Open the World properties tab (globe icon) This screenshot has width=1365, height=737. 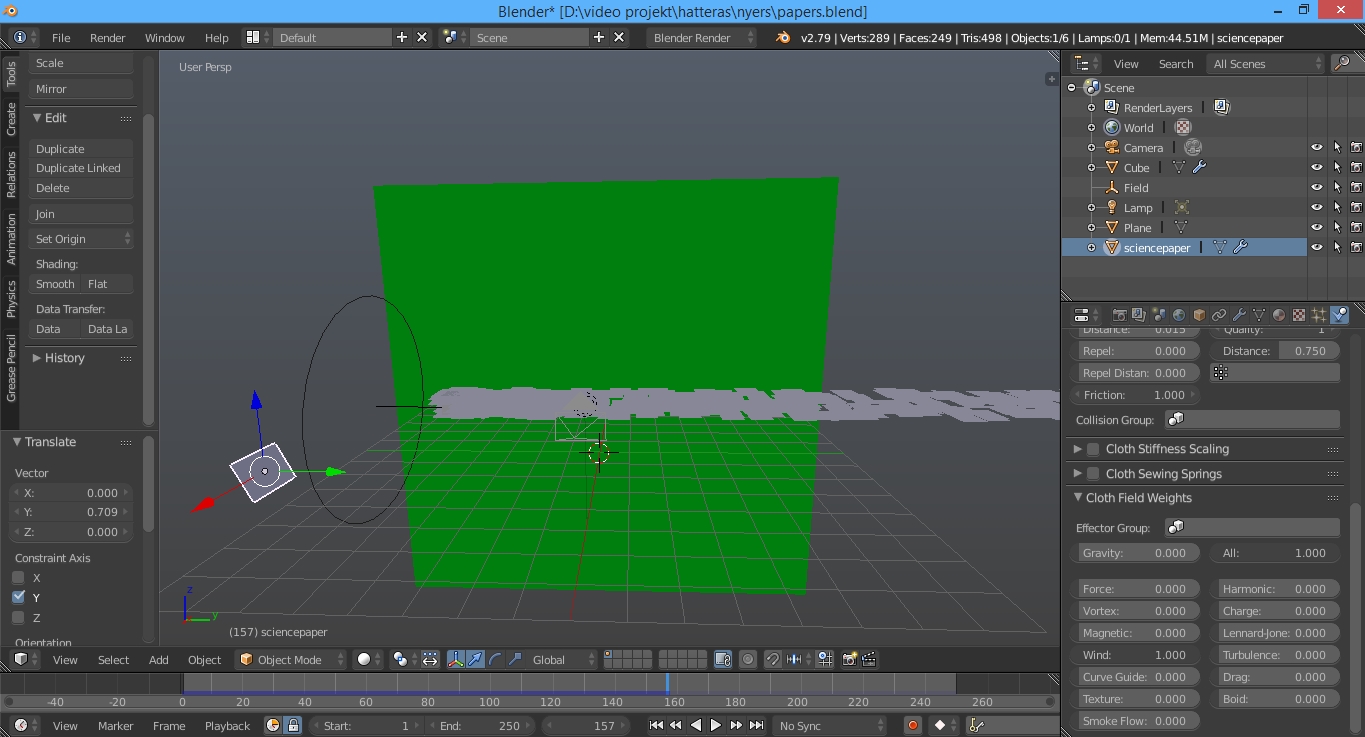1179,314
